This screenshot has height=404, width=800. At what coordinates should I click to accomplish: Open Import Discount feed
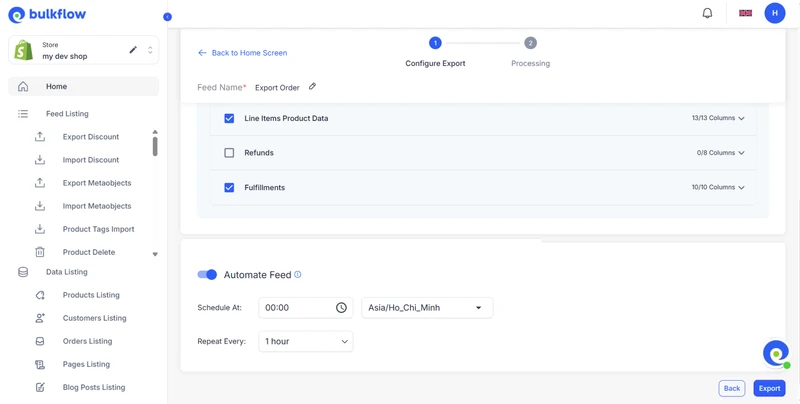pyautogui.click(x=91, y=160)
